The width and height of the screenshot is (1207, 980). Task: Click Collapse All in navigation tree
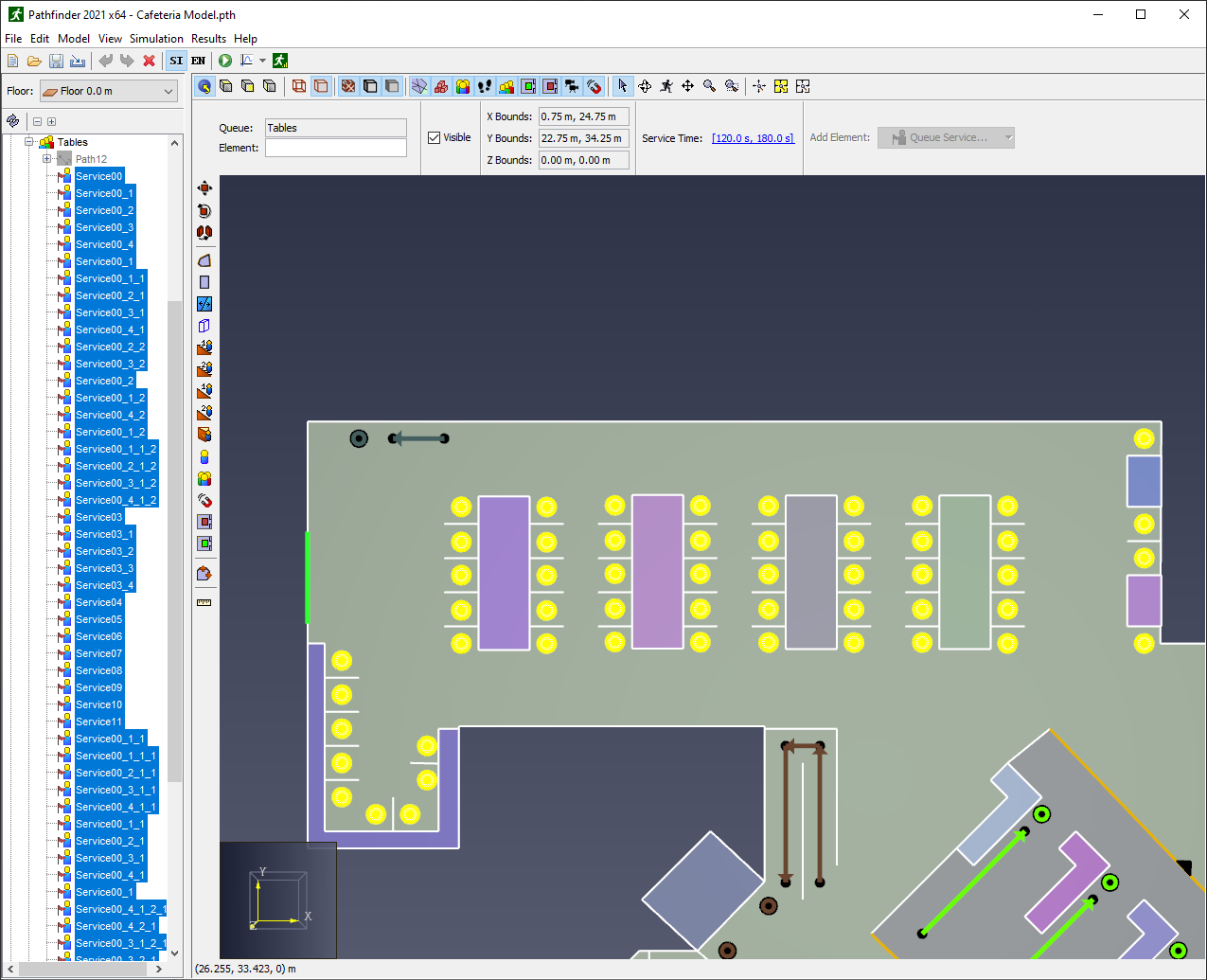[37, 121]
